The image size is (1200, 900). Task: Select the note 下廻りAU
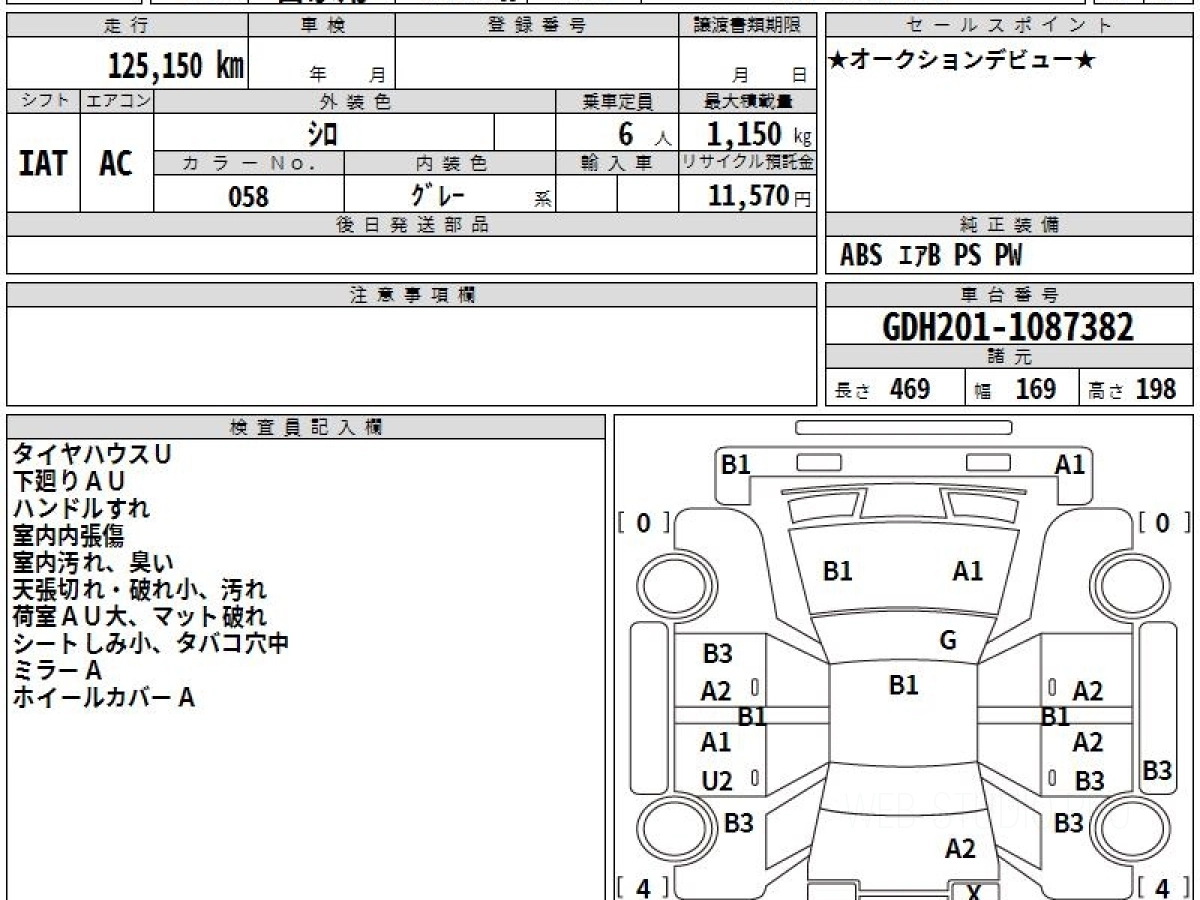[69, 481]
